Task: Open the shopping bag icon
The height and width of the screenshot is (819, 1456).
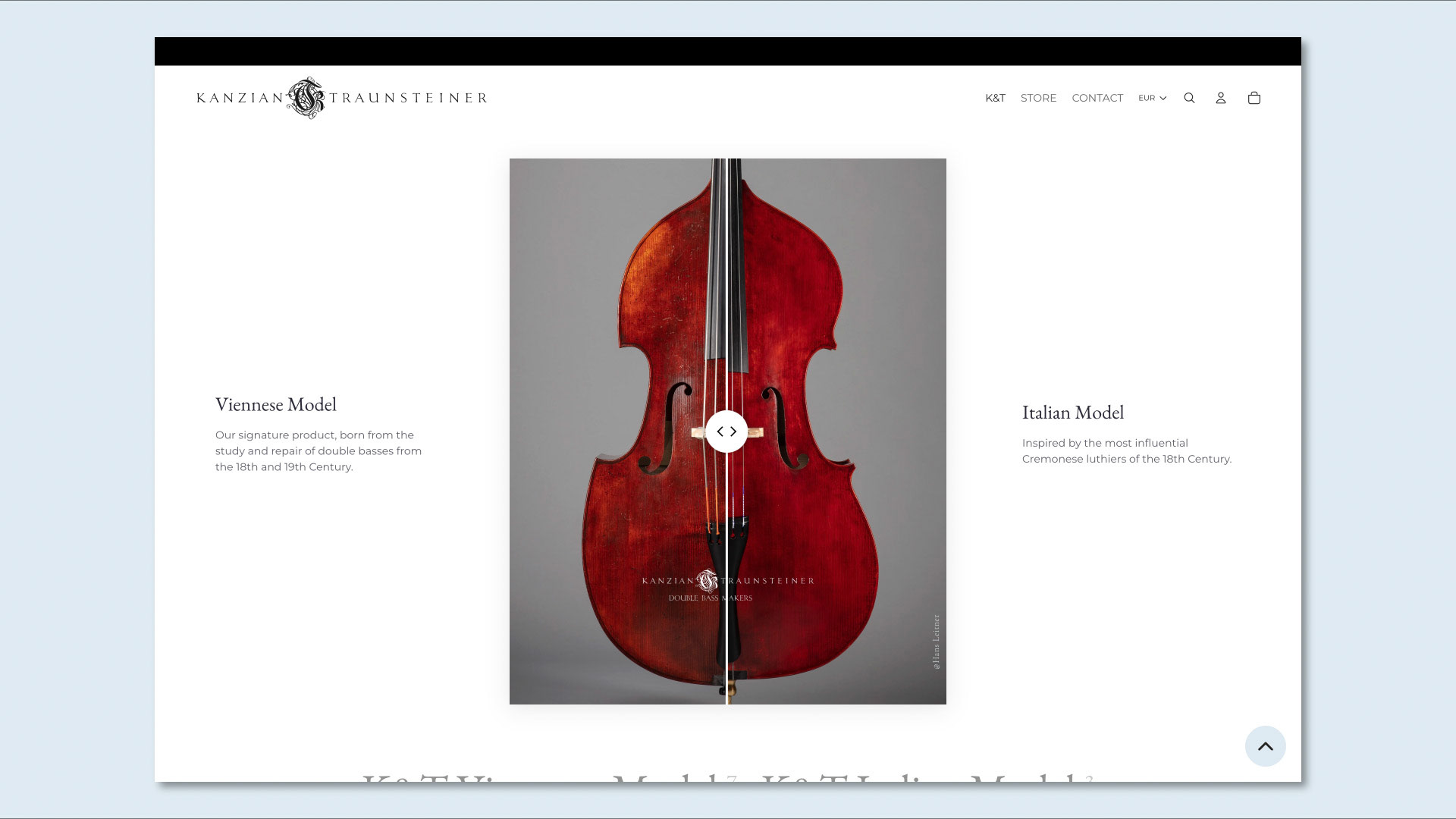Action: coord(1254,98)
